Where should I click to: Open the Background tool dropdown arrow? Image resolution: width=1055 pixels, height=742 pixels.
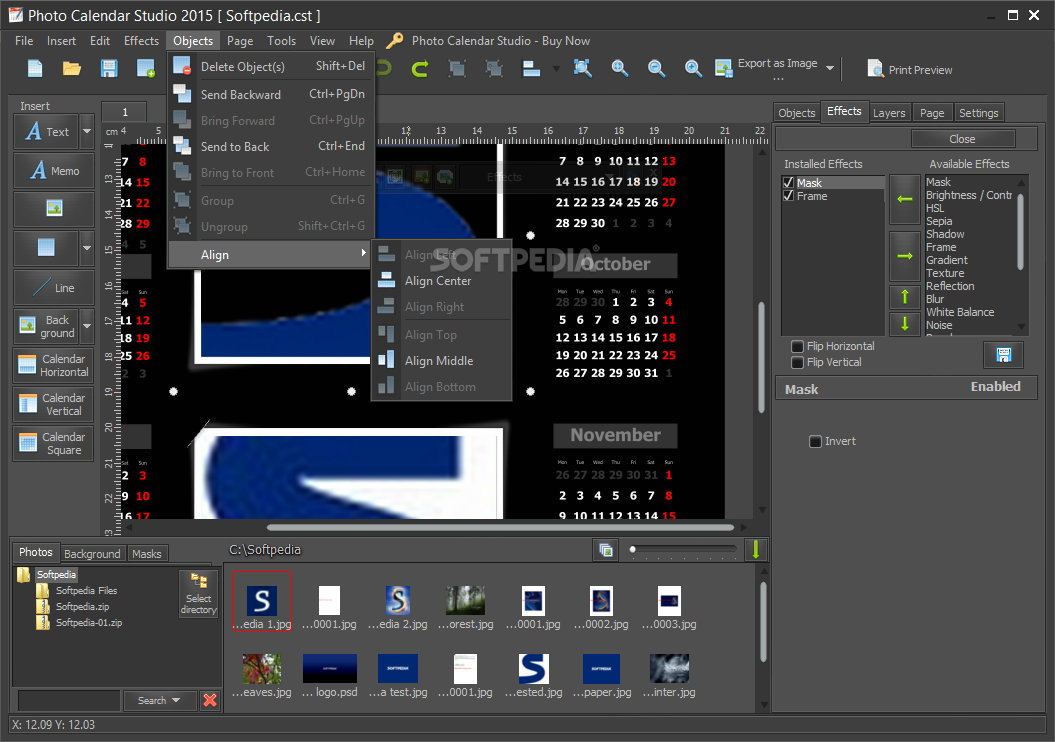pyautogui.click(x=87, y=326)
